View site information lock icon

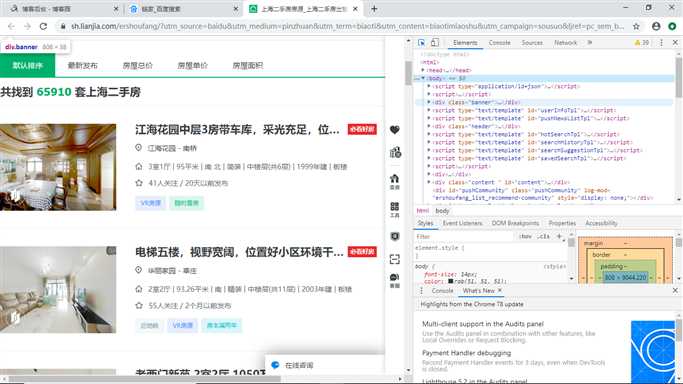pos(63,26)
